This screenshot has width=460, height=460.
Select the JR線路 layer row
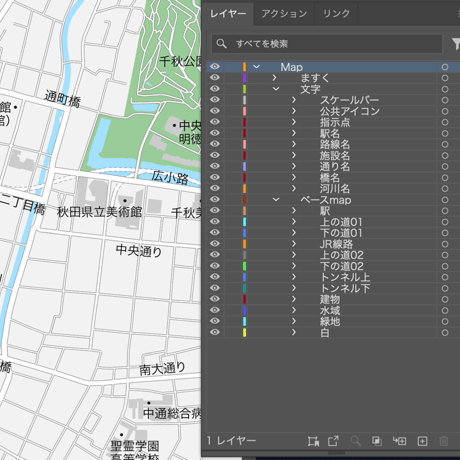[333, 244]
